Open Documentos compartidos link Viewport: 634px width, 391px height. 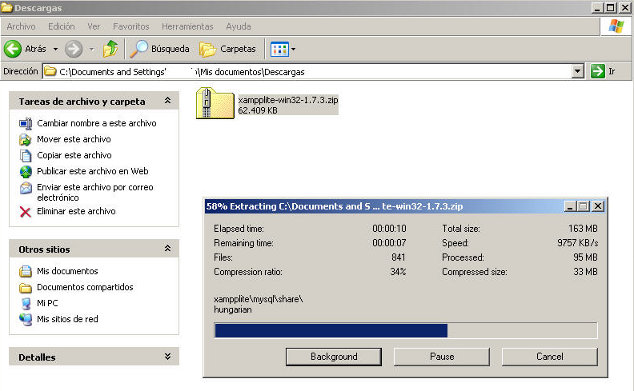85,287
